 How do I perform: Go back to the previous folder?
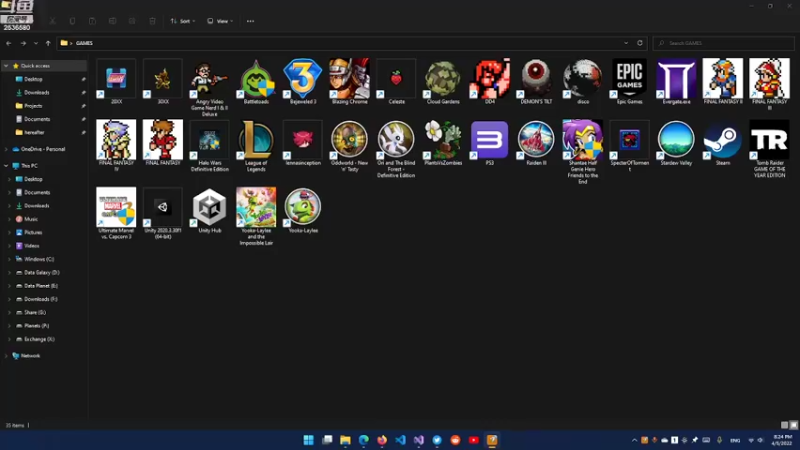[9, 43]
